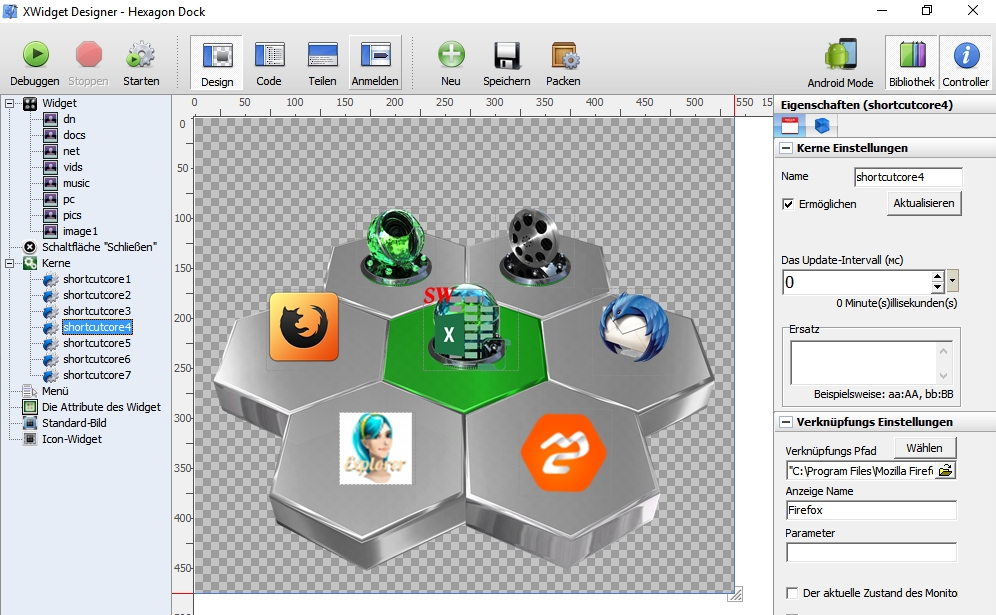The width and height of the screenshot is (996, 615).
Task: Click the Explorer girl image
Action: [x=375, y=449]
